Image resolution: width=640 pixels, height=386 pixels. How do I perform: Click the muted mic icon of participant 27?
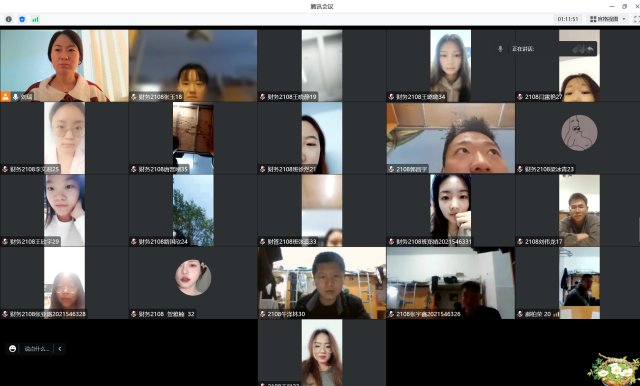[520, 97]
